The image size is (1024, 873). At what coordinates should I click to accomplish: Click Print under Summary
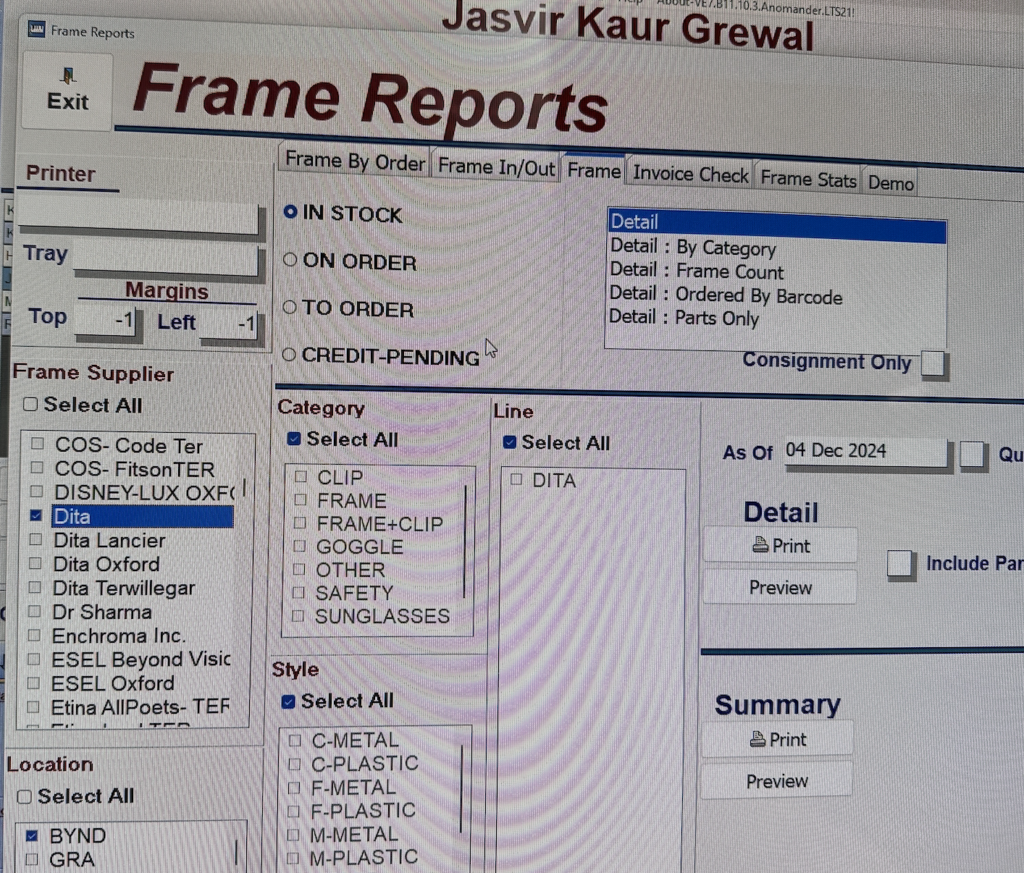777,740
